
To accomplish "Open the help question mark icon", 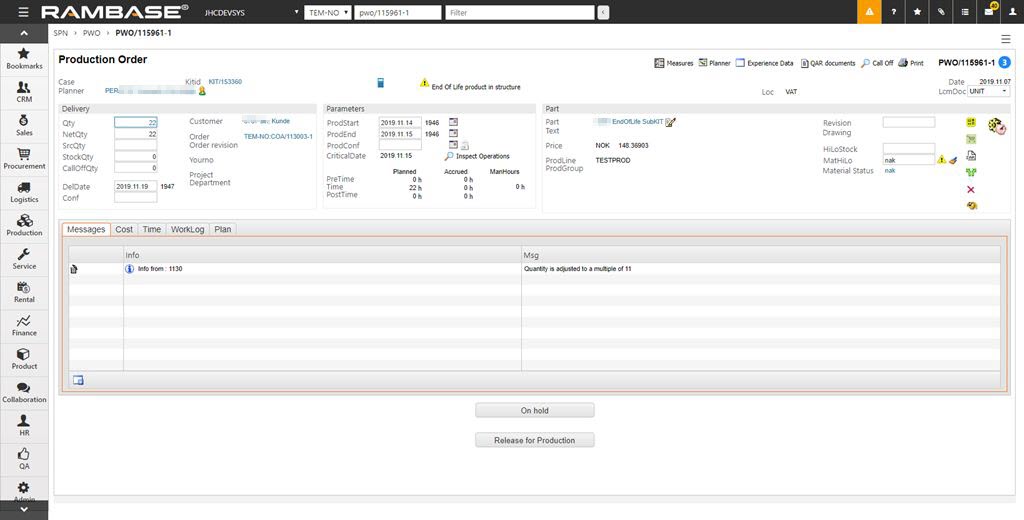I will 893,12.
